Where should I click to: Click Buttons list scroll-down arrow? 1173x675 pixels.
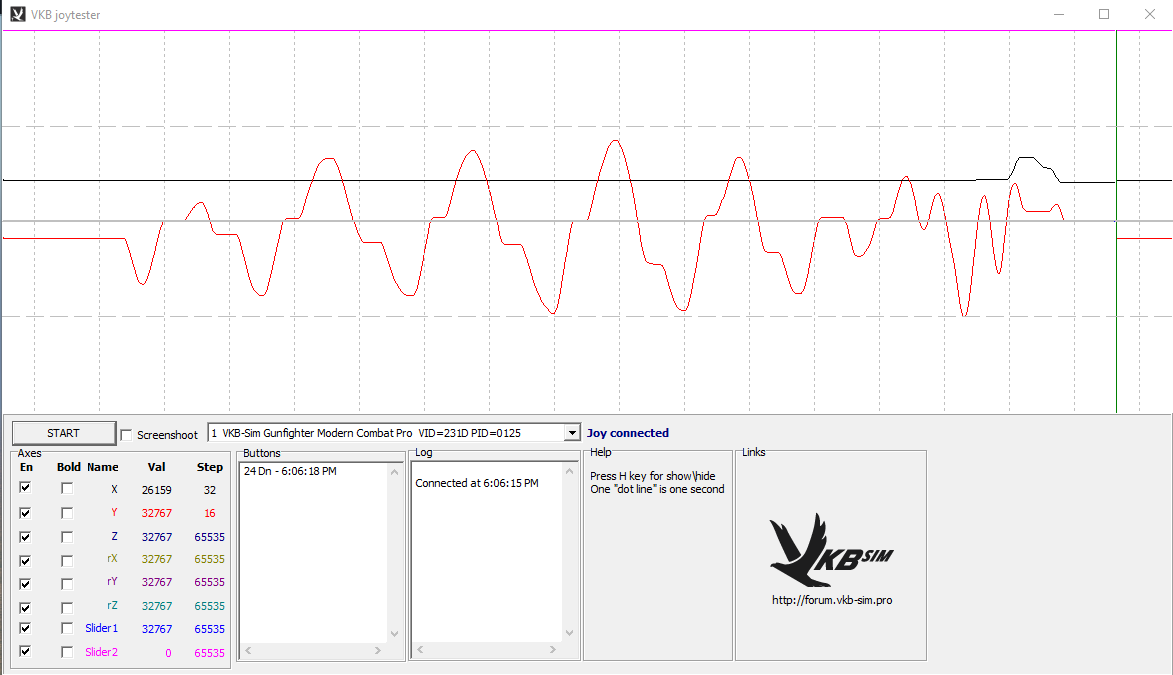point(394,634)
